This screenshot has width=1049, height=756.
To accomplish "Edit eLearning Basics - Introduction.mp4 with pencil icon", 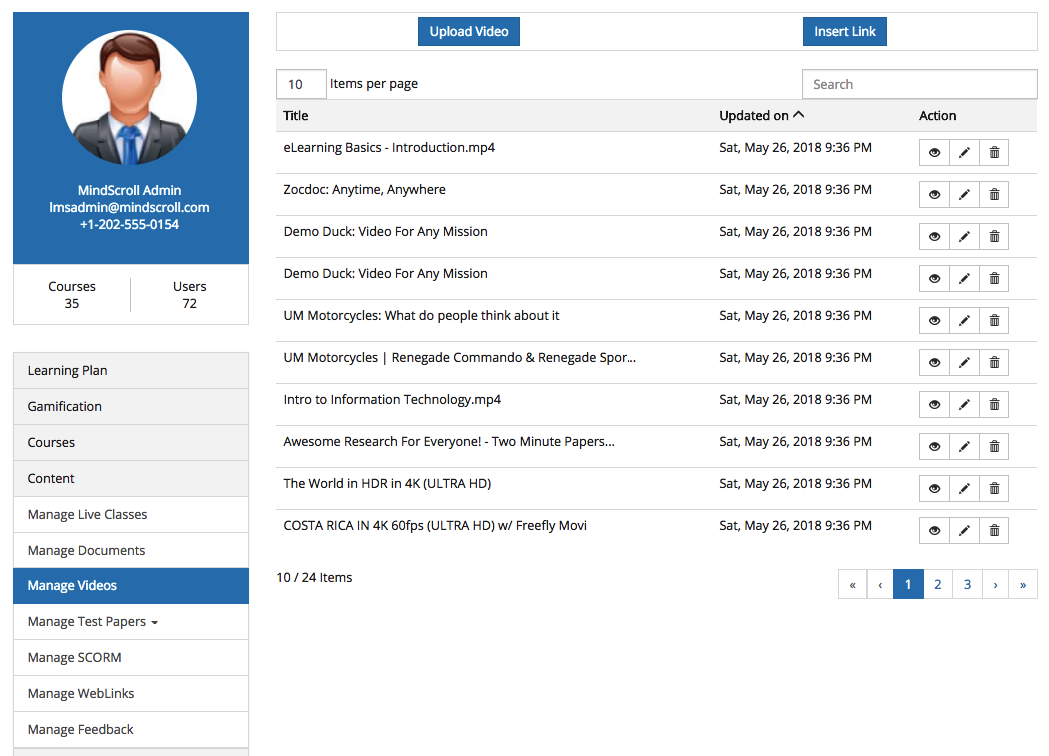I will tap(964, 153).
